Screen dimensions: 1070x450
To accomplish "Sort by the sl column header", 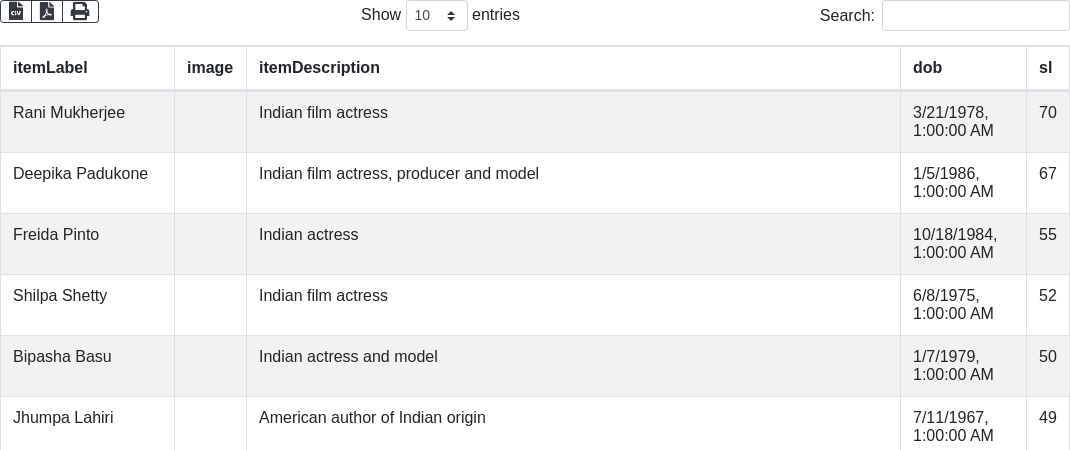I will (1045, 68).
